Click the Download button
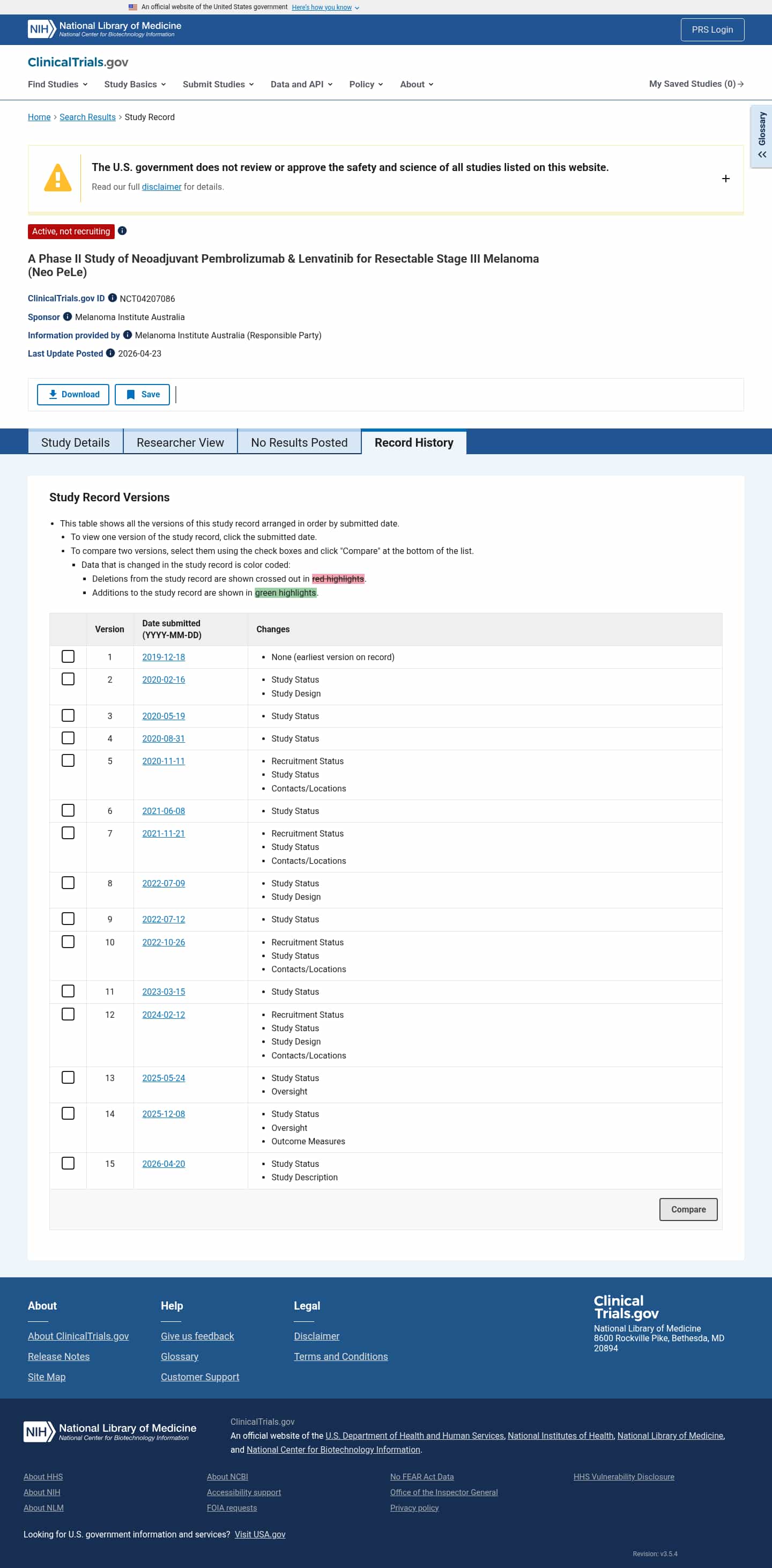Screen dimensions: 772x1568 [73, 395]
